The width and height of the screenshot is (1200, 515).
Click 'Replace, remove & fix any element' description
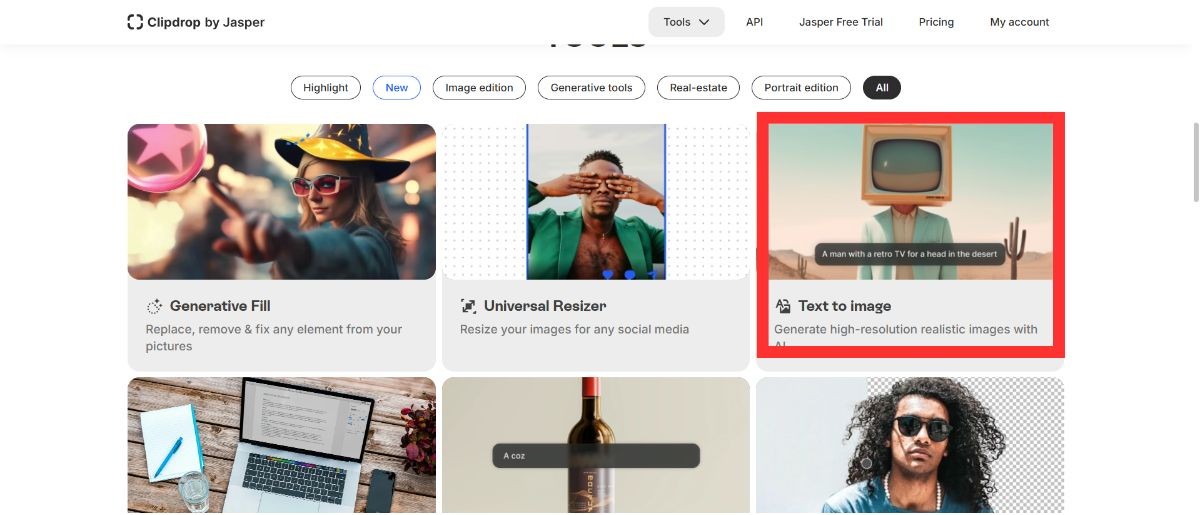tap(274, 338)
